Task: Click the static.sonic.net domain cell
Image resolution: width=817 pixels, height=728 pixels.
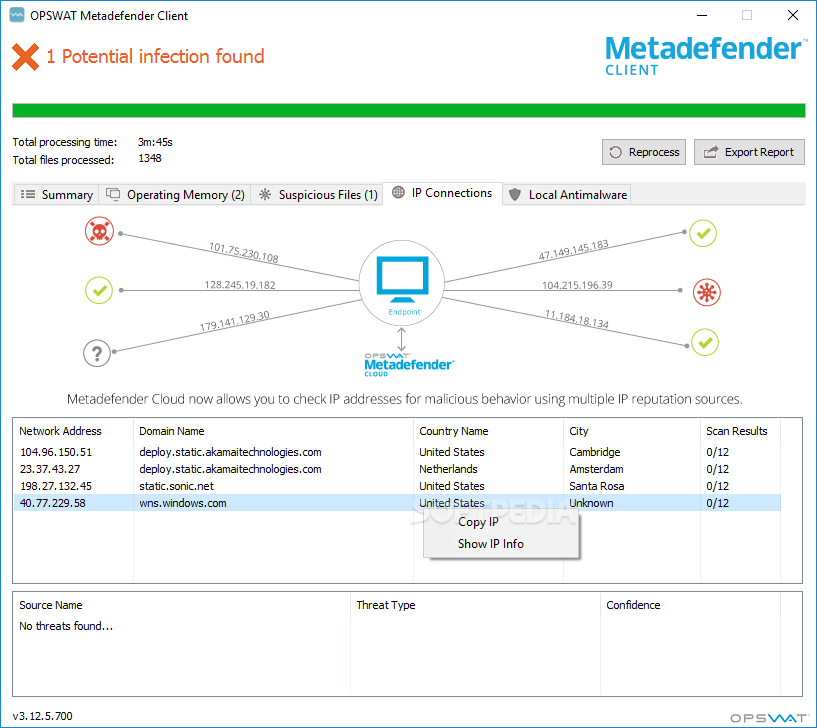Action: 176,486
